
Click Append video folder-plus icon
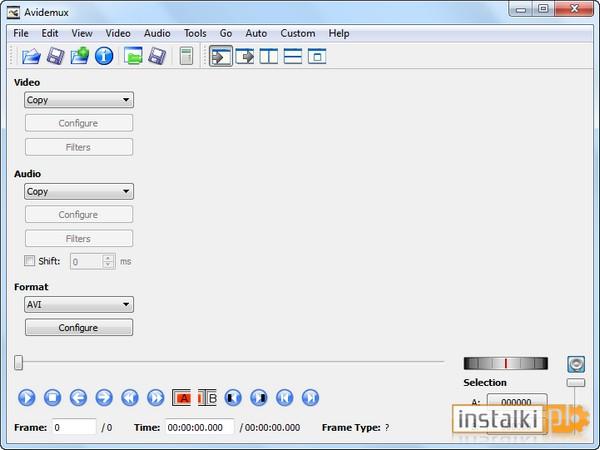pos(80,56)
